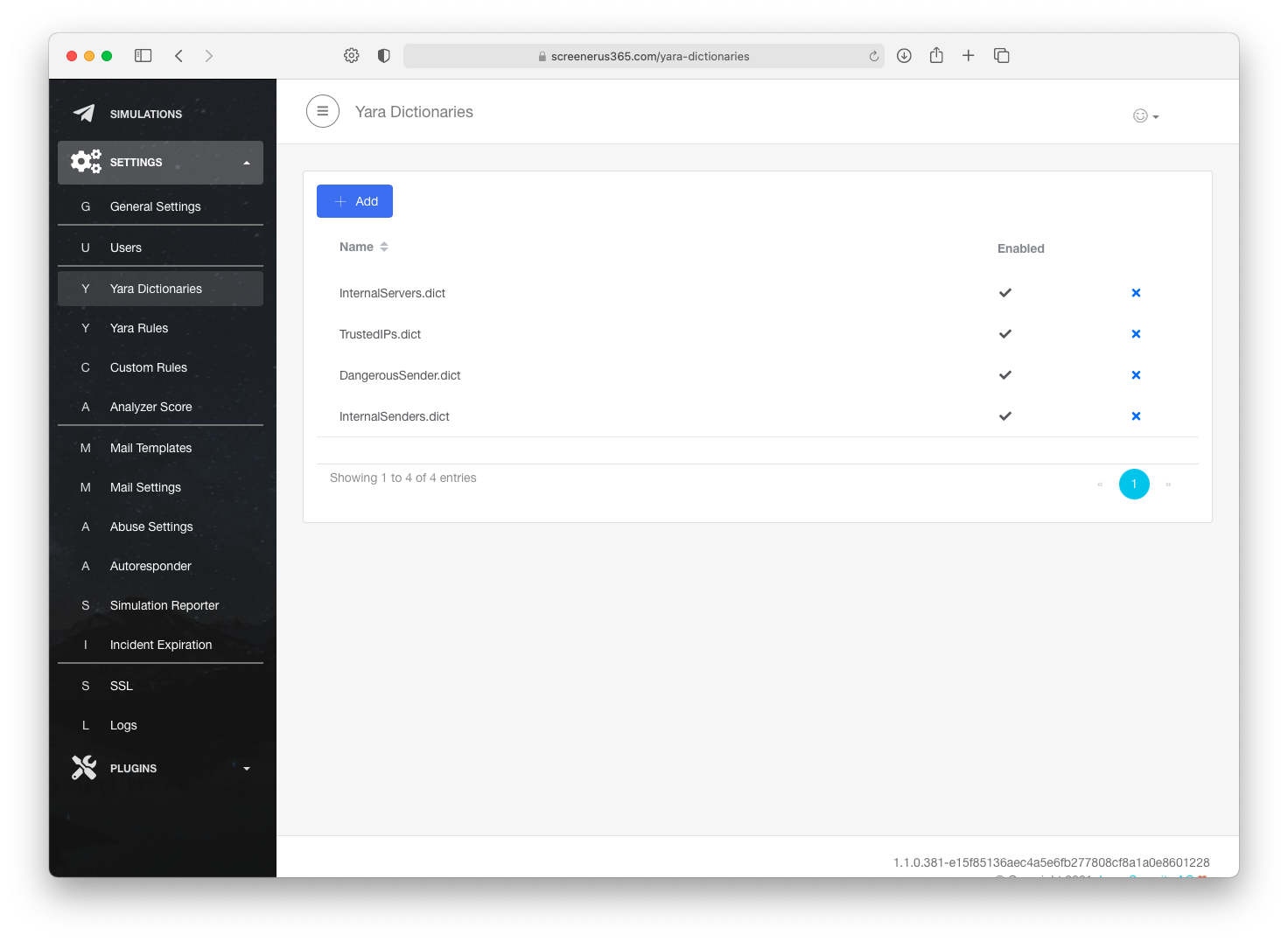Delete the InternalServers.dict entry
The image size is (1288, 942).
pos(1136,293)
